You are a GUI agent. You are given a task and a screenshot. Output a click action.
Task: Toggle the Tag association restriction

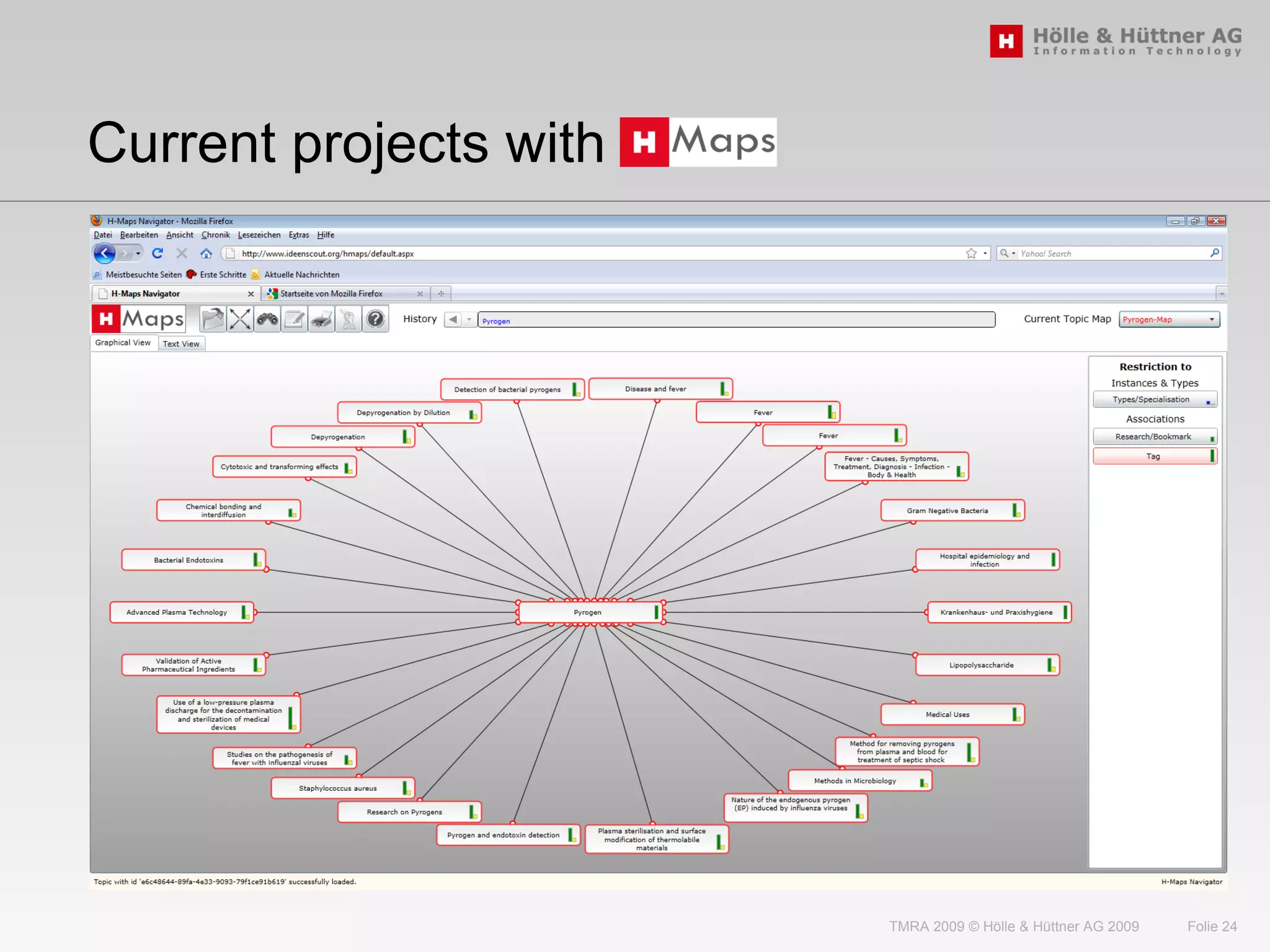click(1155, 456)
